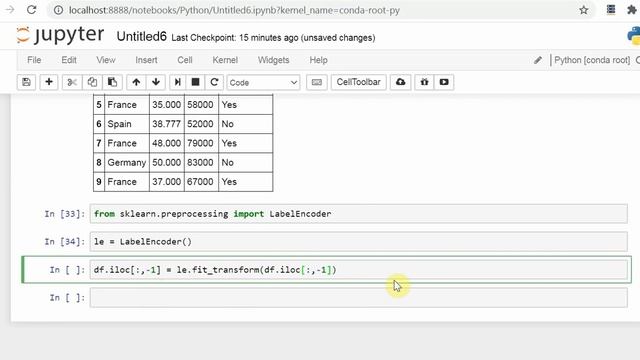Click the pencil edit-mode indicator
The width and height of the screenshot is (640, 360).
pos(538,60)
